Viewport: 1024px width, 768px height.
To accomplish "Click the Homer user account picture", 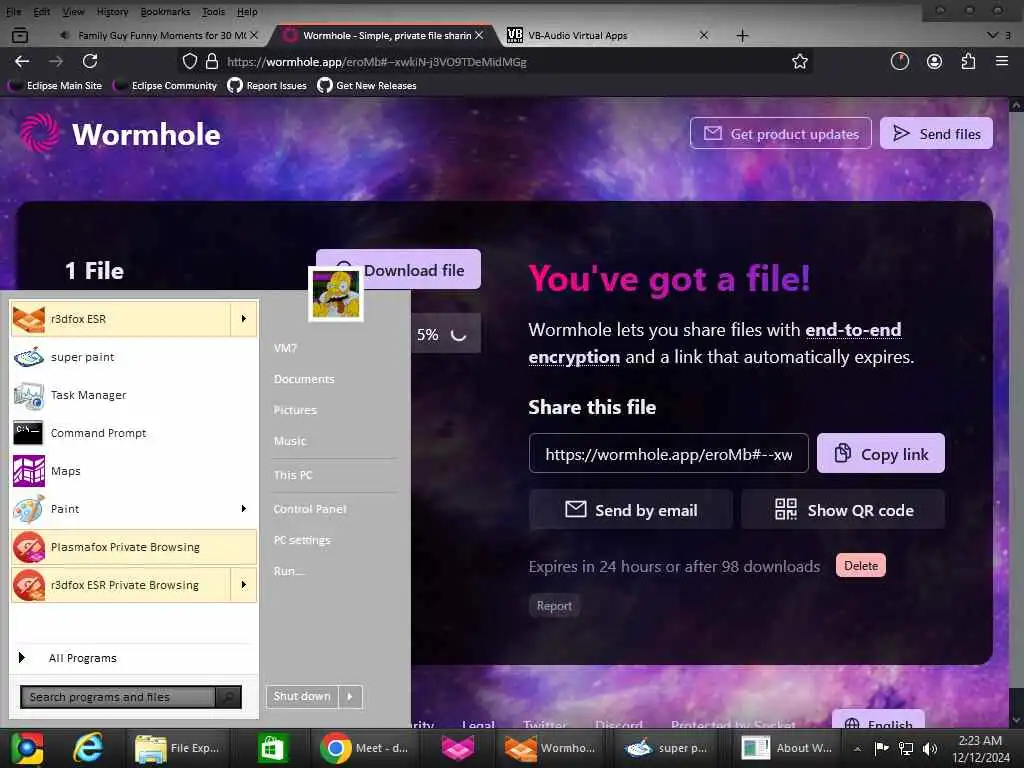I will (336, 294).
